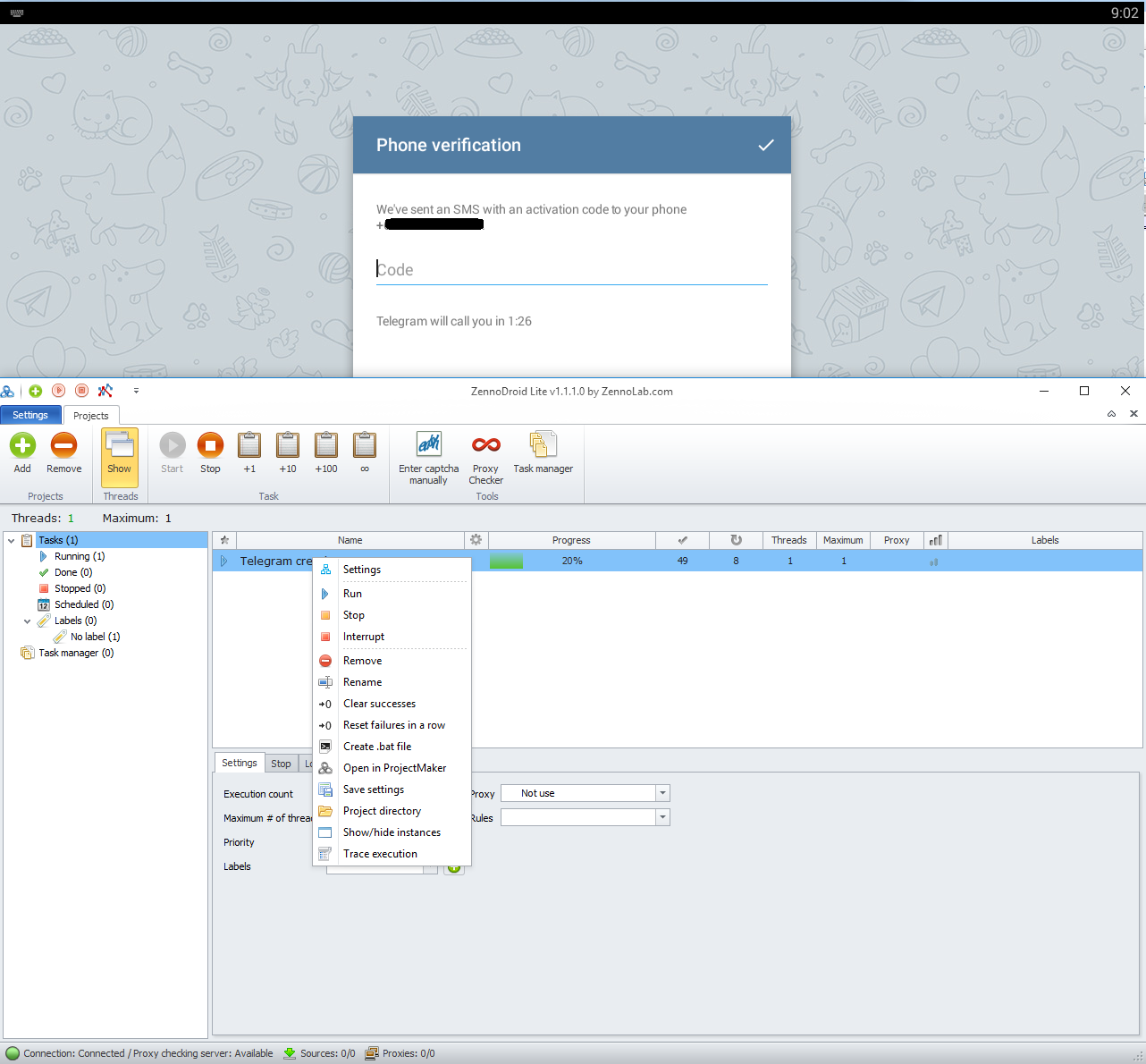1146x1064 pixels.
Task: Click the star favorites column header
Action: pyautogui.click(x=224, y=540)
